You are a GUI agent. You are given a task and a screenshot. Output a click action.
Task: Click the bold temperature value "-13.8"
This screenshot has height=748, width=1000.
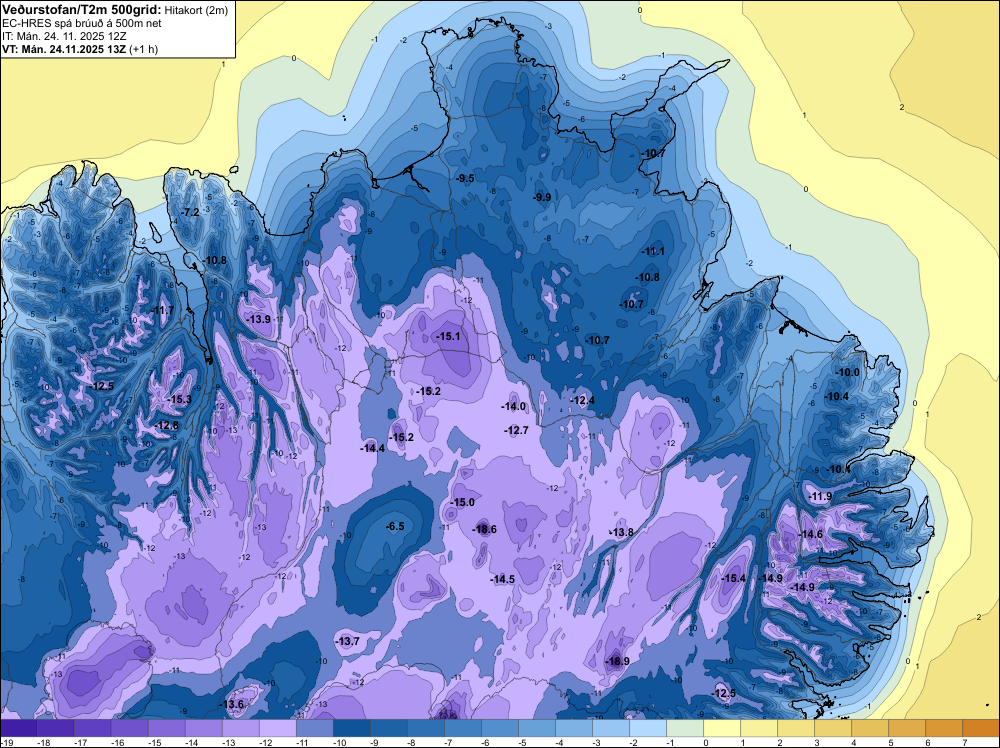(x=621, y=532)
